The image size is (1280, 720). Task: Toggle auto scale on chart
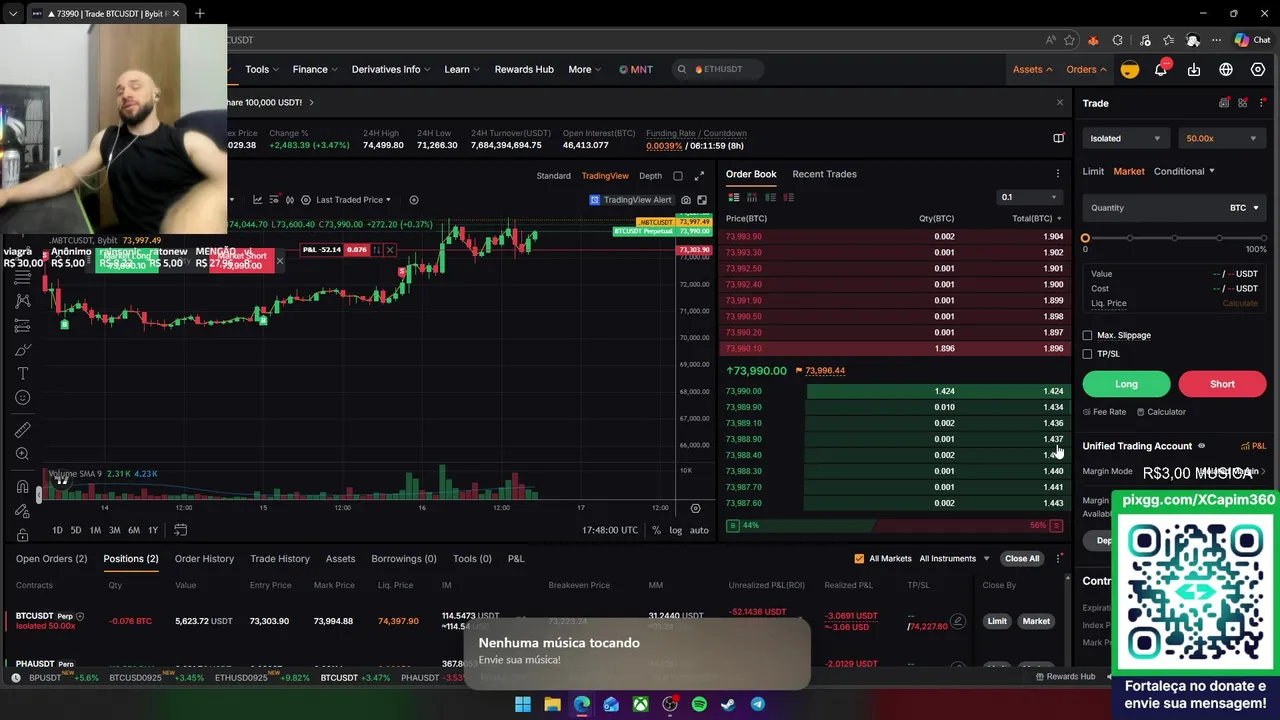pos(699,530)
